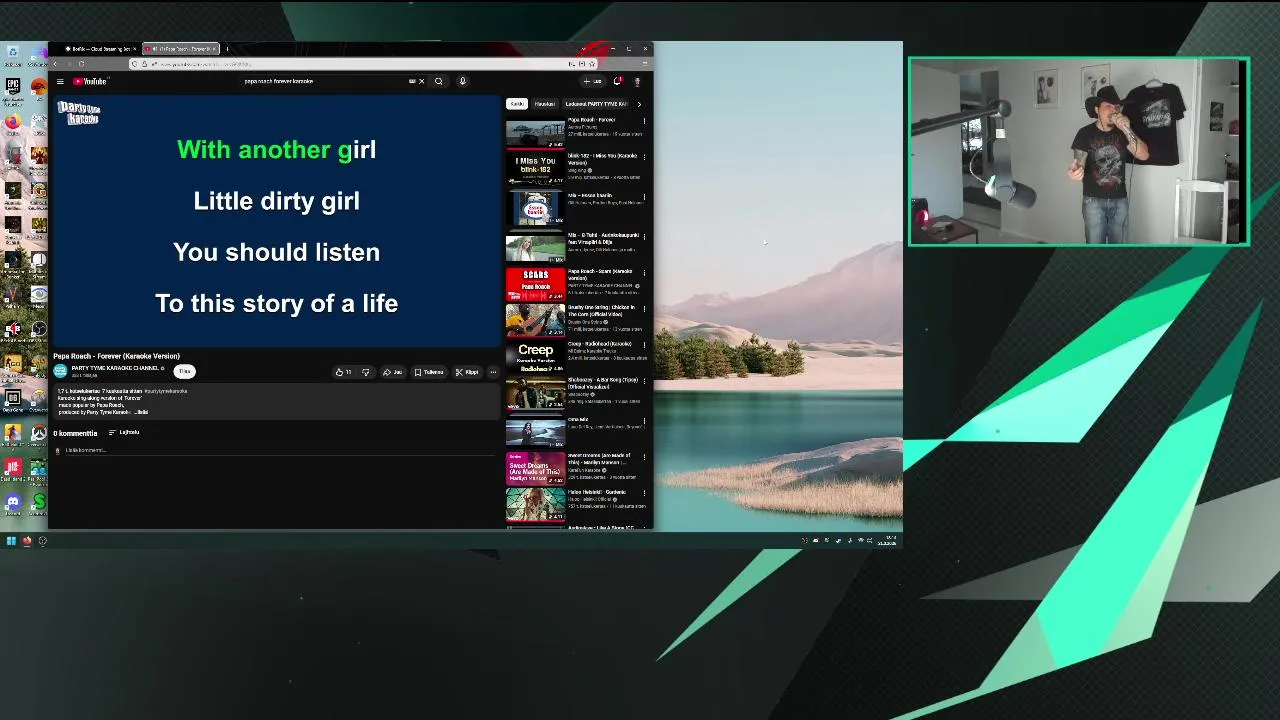Open Sweet Dreams Marilyn Manson karaoke thumbnail
The width and height of the screenshot is (1280, 720).
tap(535, 468)
